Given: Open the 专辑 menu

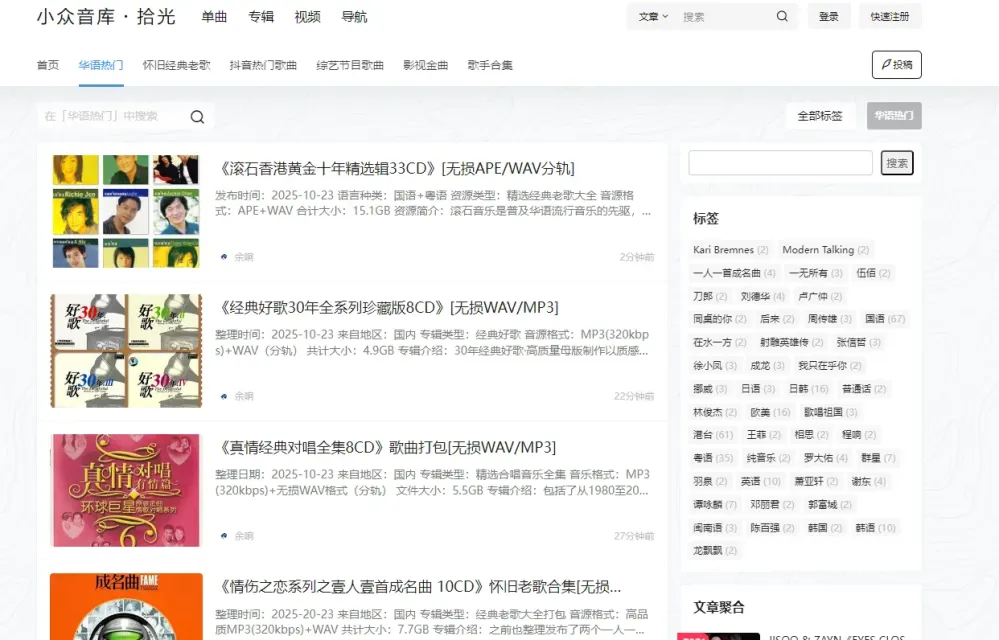Looking at the screenshot, I should coord(261,17).
